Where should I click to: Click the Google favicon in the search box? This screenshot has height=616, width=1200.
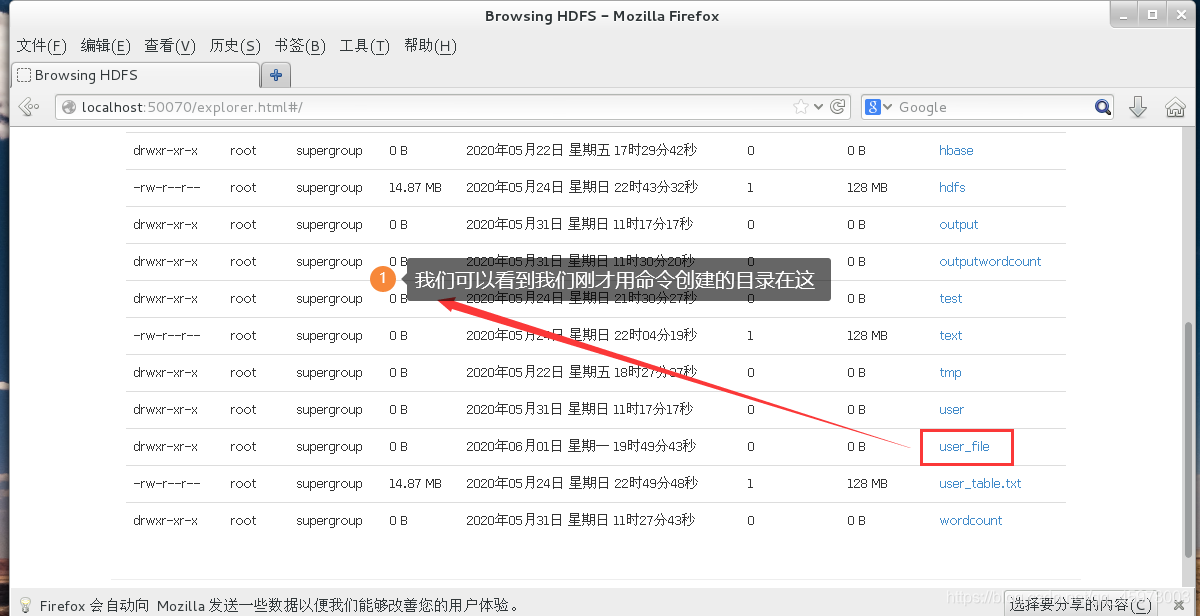(873, 106)
